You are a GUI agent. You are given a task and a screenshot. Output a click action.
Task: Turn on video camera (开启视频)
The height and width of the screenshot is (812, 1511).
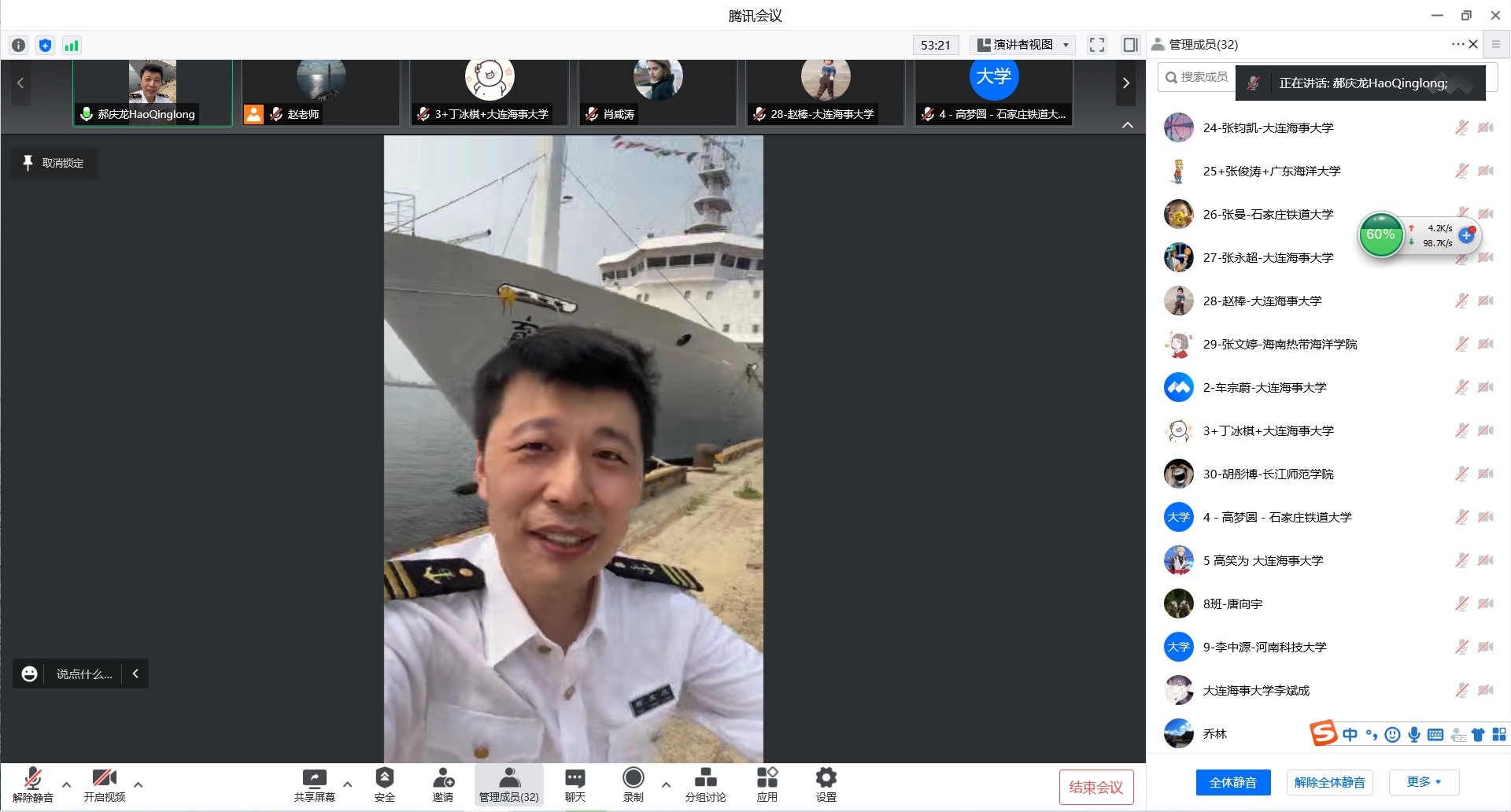(x=104, y=785)
